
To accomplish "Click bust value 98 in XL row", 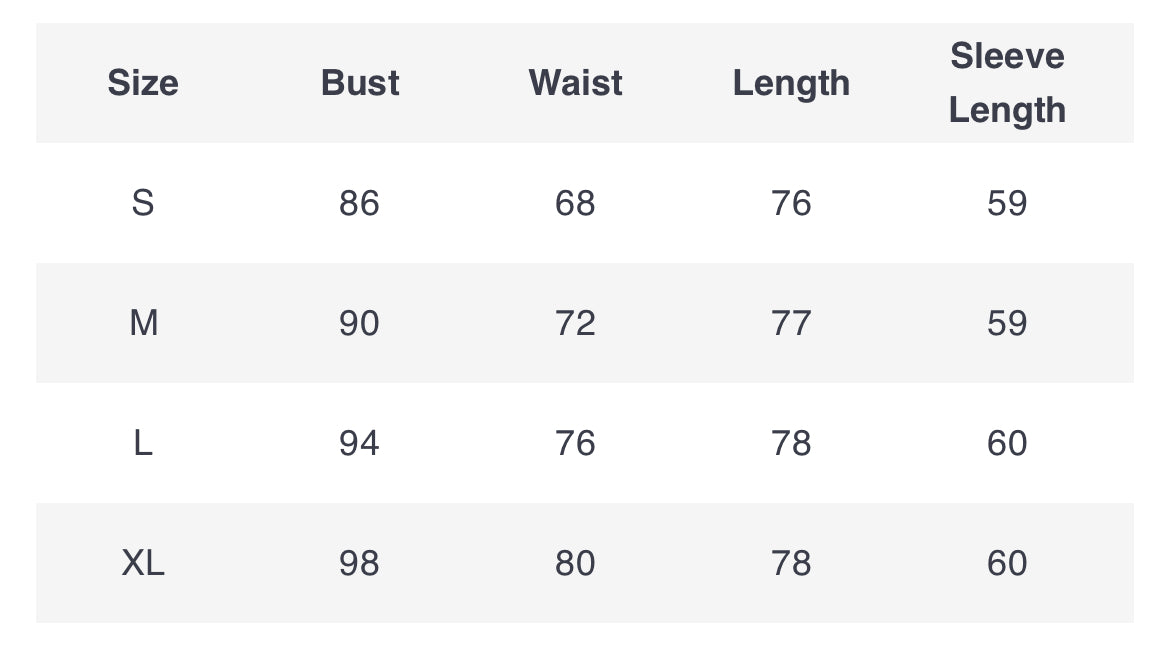I will [359, 563].
